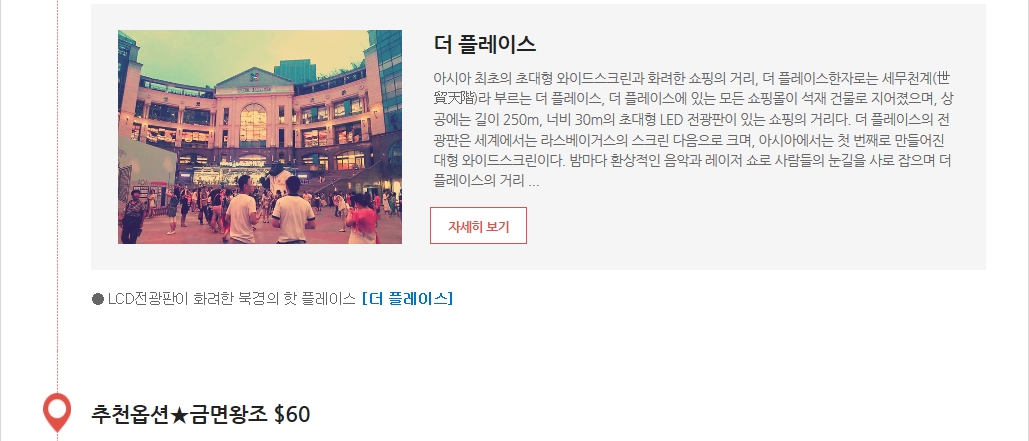Select the 더 플레이스 card heading
1029x441 pixels.
[485, 44]
